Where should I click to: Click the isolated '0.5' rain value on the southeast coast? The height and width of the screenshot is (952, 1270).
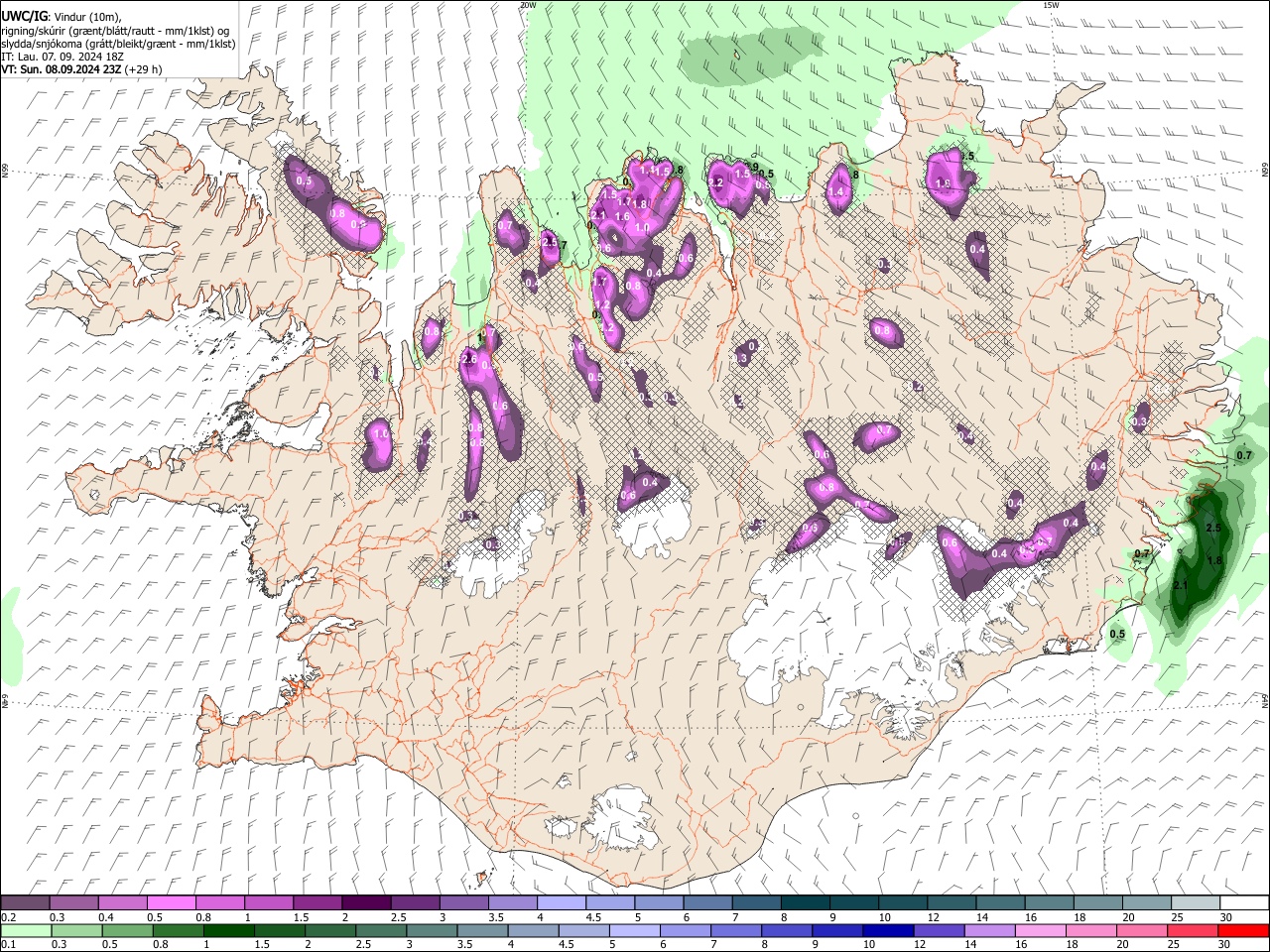pyautogui.click(x=1117, y=634)
